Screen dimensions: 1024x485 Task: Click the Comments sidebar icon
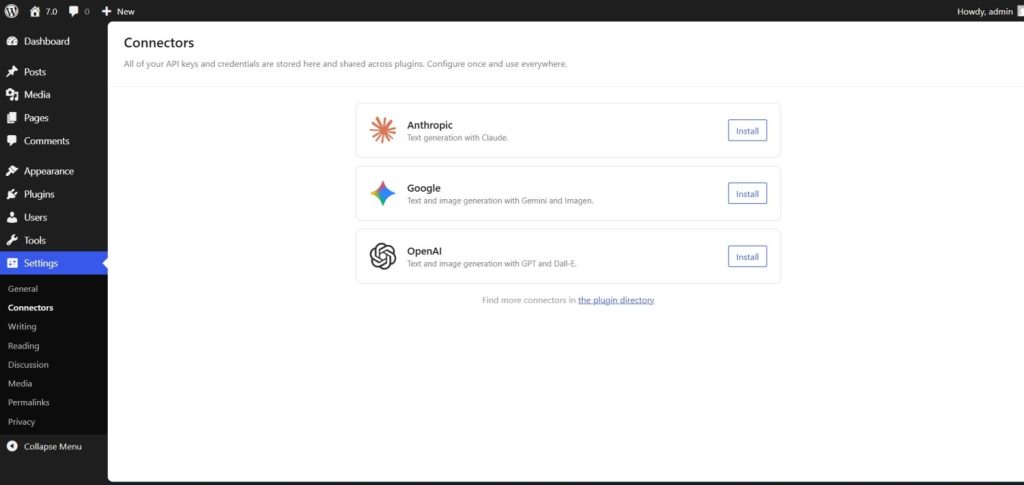tap(12, 141)
